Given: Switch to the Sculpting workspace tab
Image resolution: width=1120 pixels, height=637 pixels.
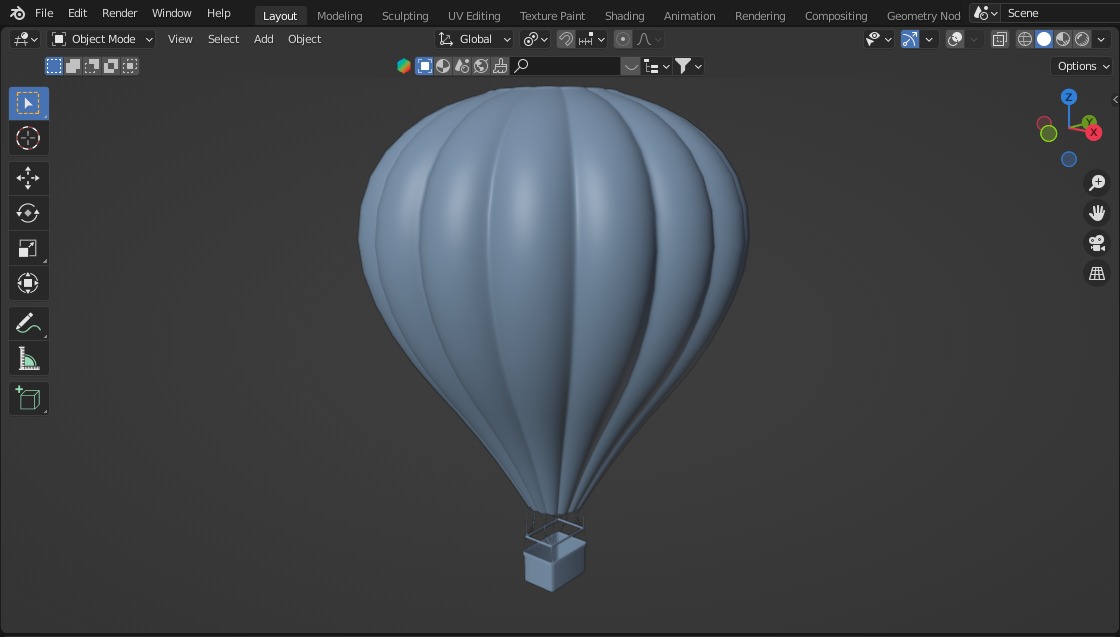Looking at the screenshot, I should [x=405, y=16].
